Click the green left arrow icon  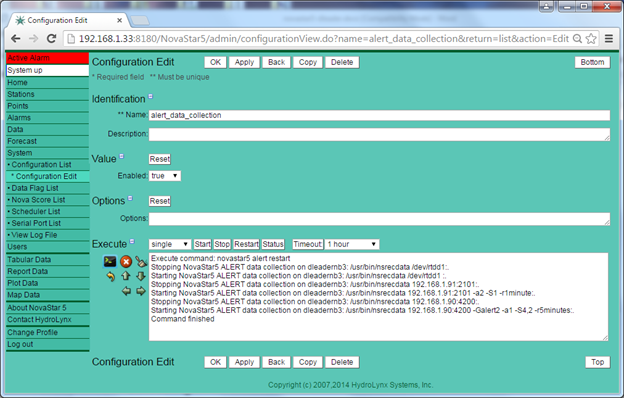pyautogui.click(x=126, y=291)
